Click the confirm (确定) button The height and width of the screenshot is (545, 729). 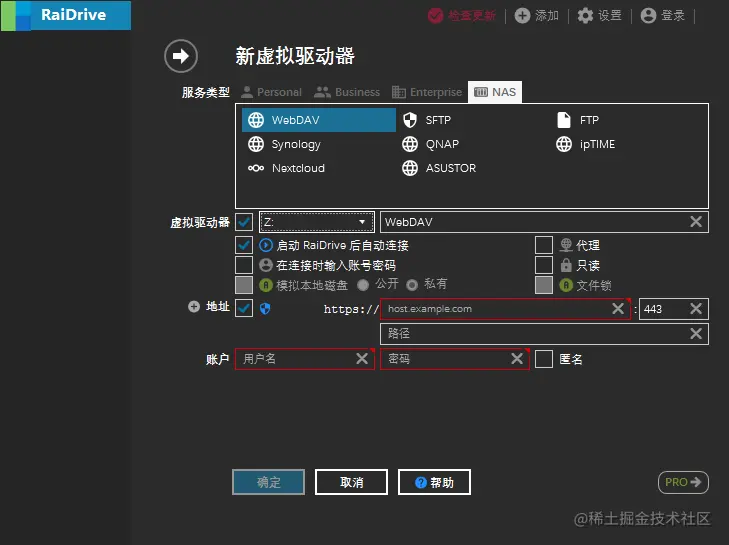click(269, 482)
